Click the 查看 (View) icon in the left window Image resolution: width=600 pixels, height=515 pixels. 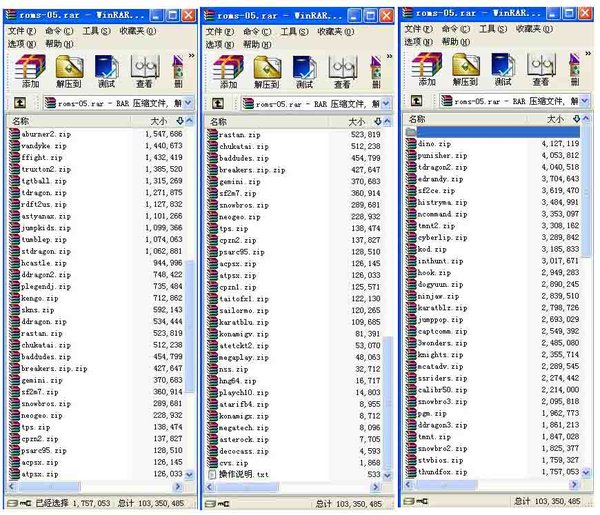coord(145,71)
